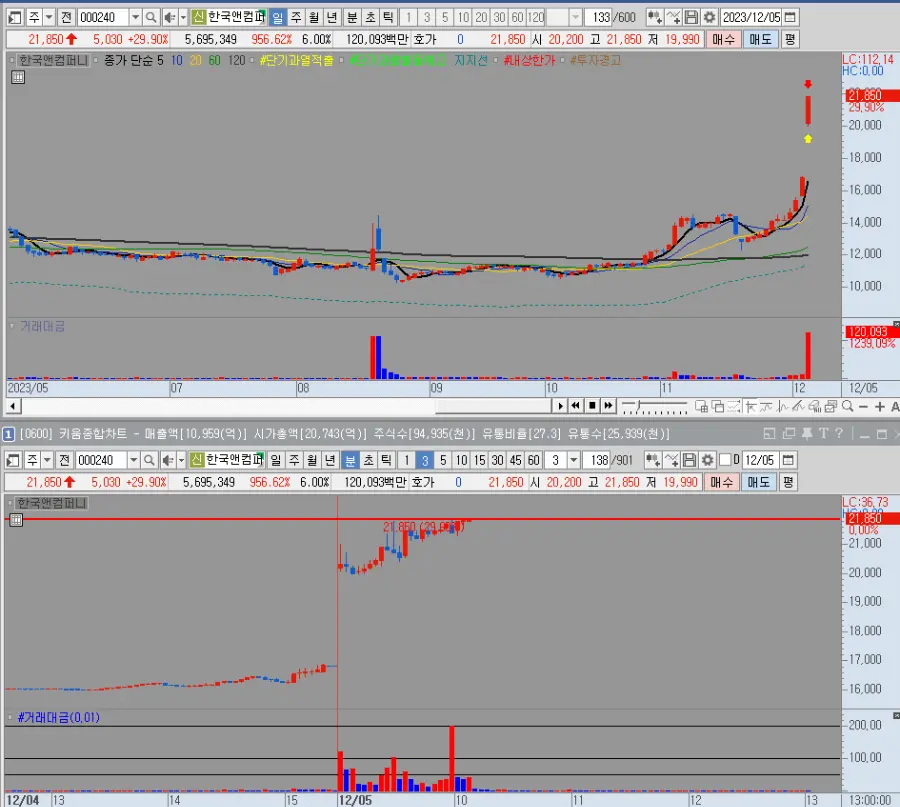Expand stock code 000240 dropdown bottom chart
The height and width of the screenshot is (807, 900).
tap(134, 460)
